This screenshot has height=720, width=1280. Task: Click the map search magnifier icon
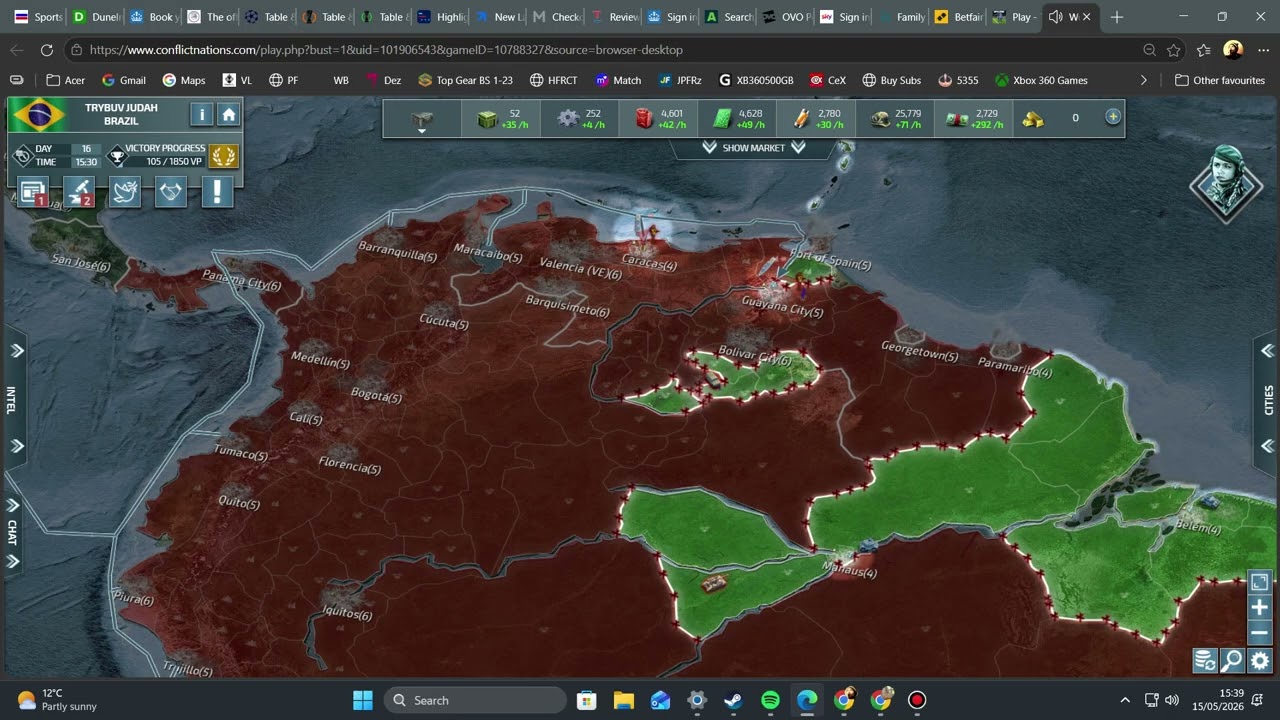(x=1232, y=660)
